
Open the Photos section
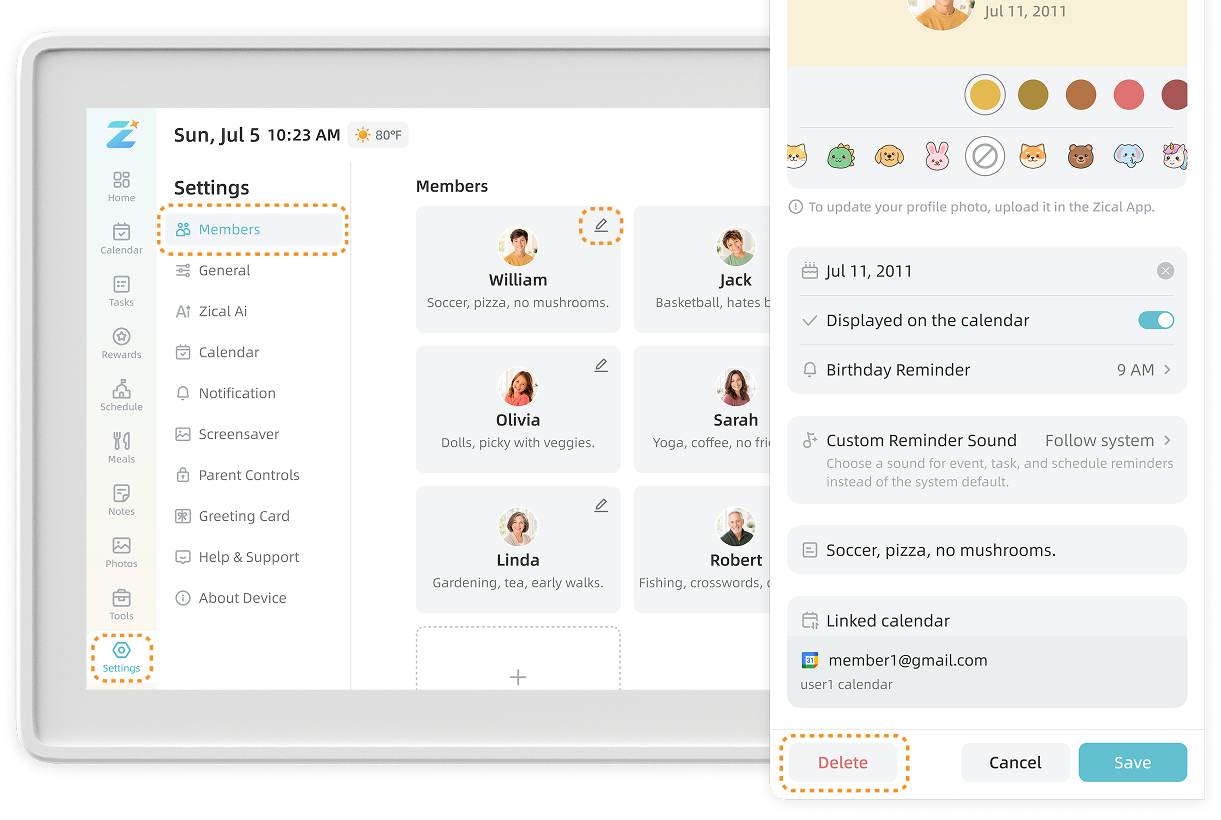click(x=121, y=551)
